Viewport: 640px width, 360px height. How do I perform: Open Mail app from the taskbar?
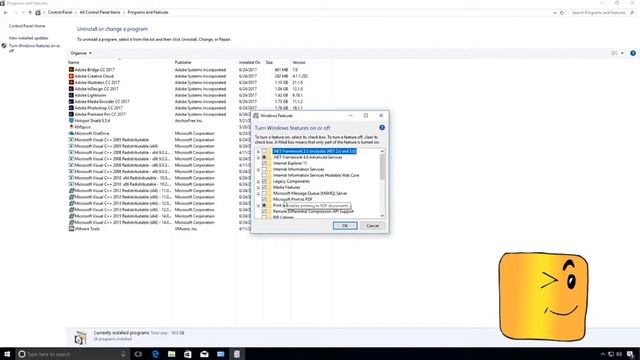pyautogui.click(x=204, y=354)
